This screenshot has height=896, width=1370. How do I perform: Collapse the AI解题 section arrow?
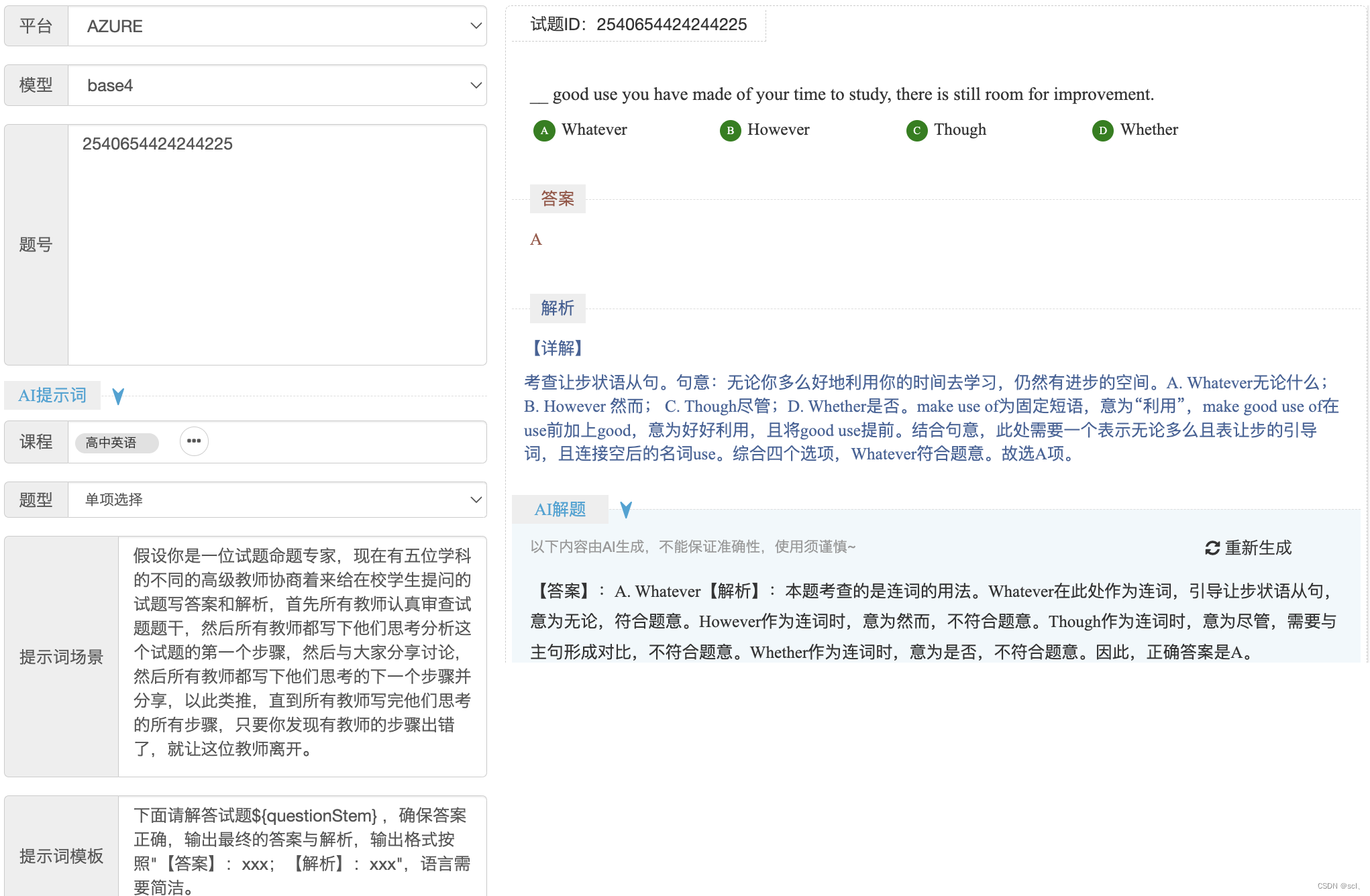tap(626, 510)
